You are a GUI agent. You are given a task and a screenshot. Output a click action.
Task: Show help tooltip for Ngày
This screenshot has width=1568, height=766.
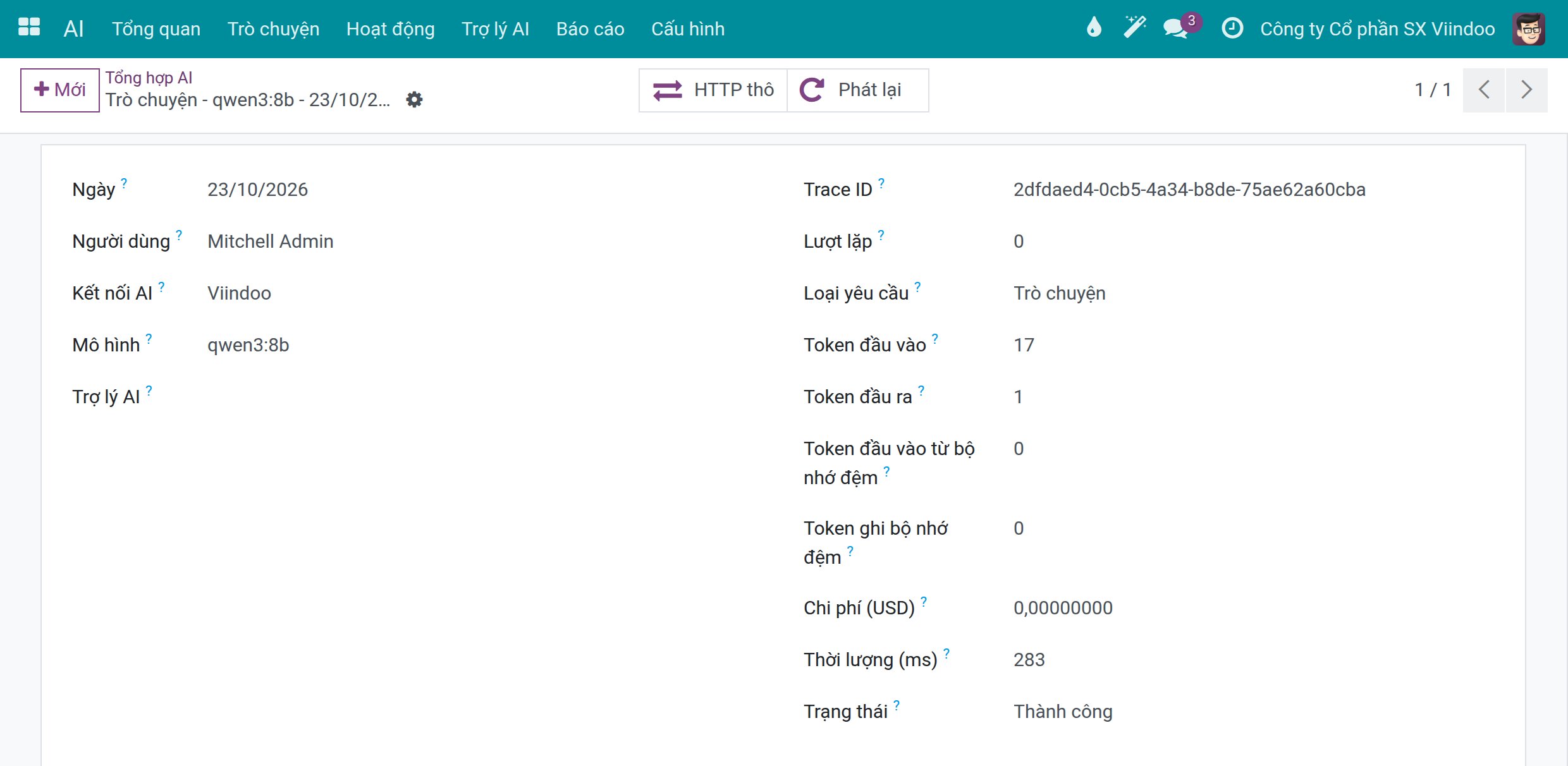pyautogui.click(x=124, y=183)
